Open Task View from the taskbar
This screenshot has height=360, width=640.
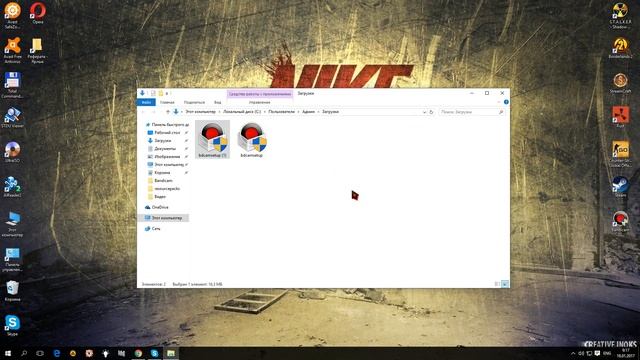(40, 353)
